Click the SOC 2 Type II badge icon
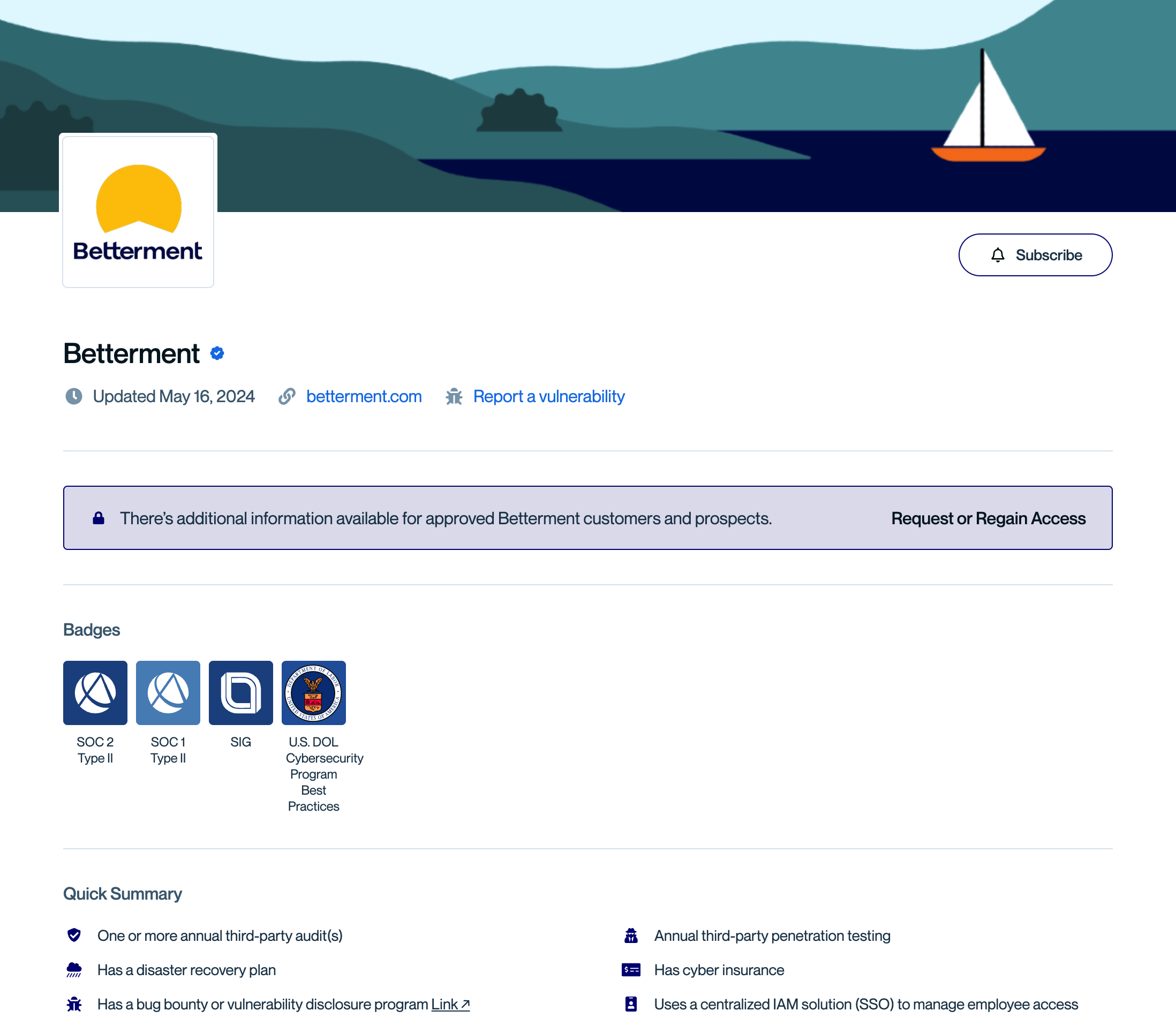1176x1026 pixels. [95, 692]
